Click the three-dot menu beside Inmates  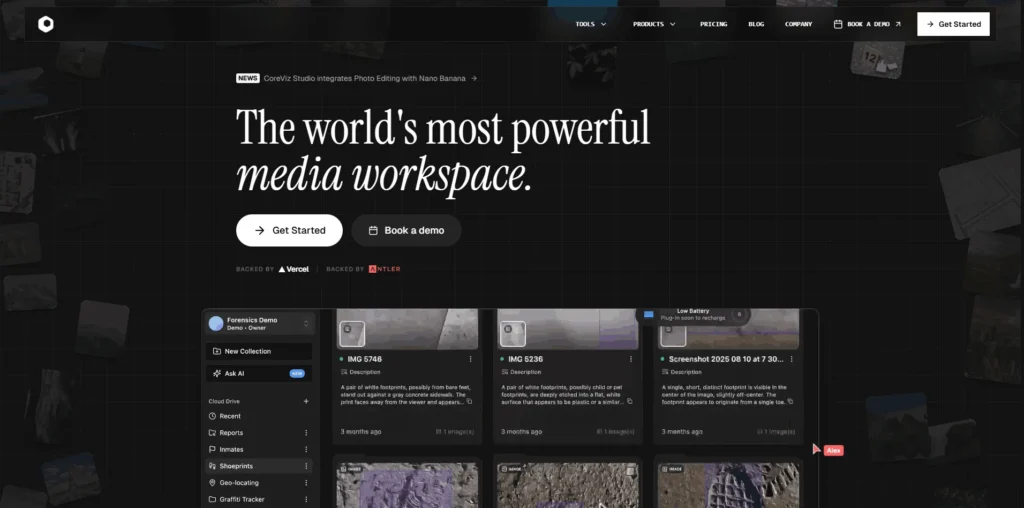click(306, 450)
